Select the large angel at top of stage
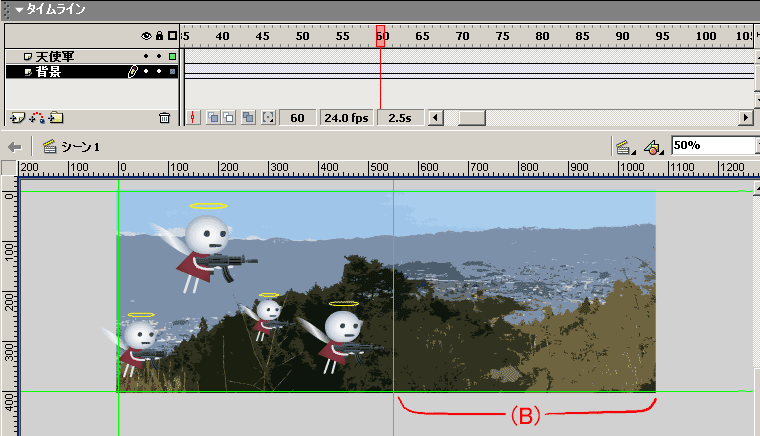 (205, 248)
